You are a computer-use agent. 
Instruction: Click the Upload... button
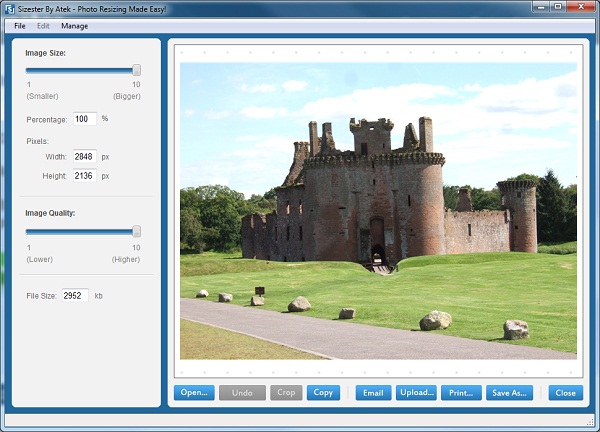coord(416,393)
